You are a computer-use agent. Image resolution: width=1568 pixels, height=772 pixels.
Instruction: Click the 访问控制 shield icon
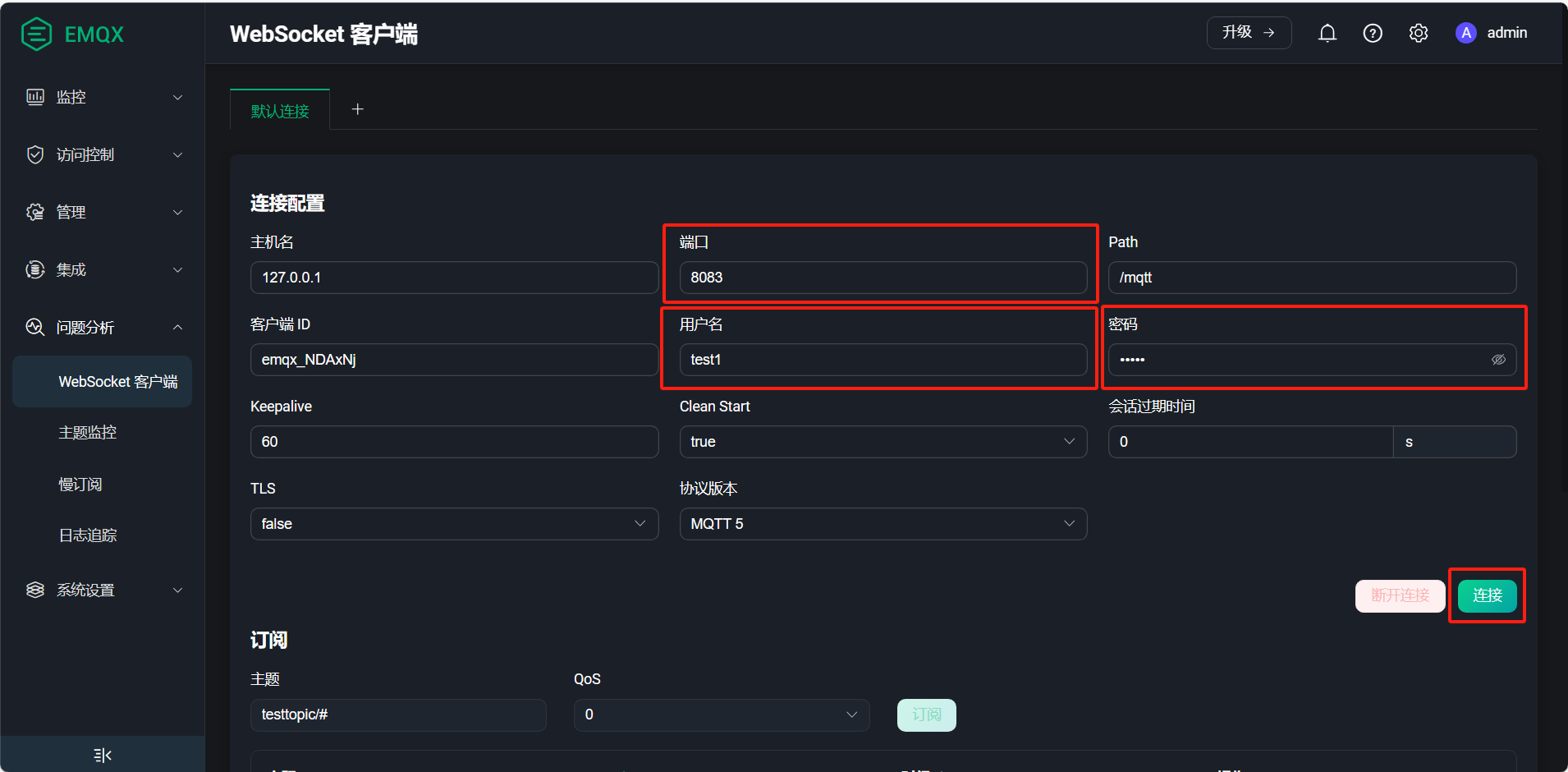pyautogui.click(x=35, y=154)
